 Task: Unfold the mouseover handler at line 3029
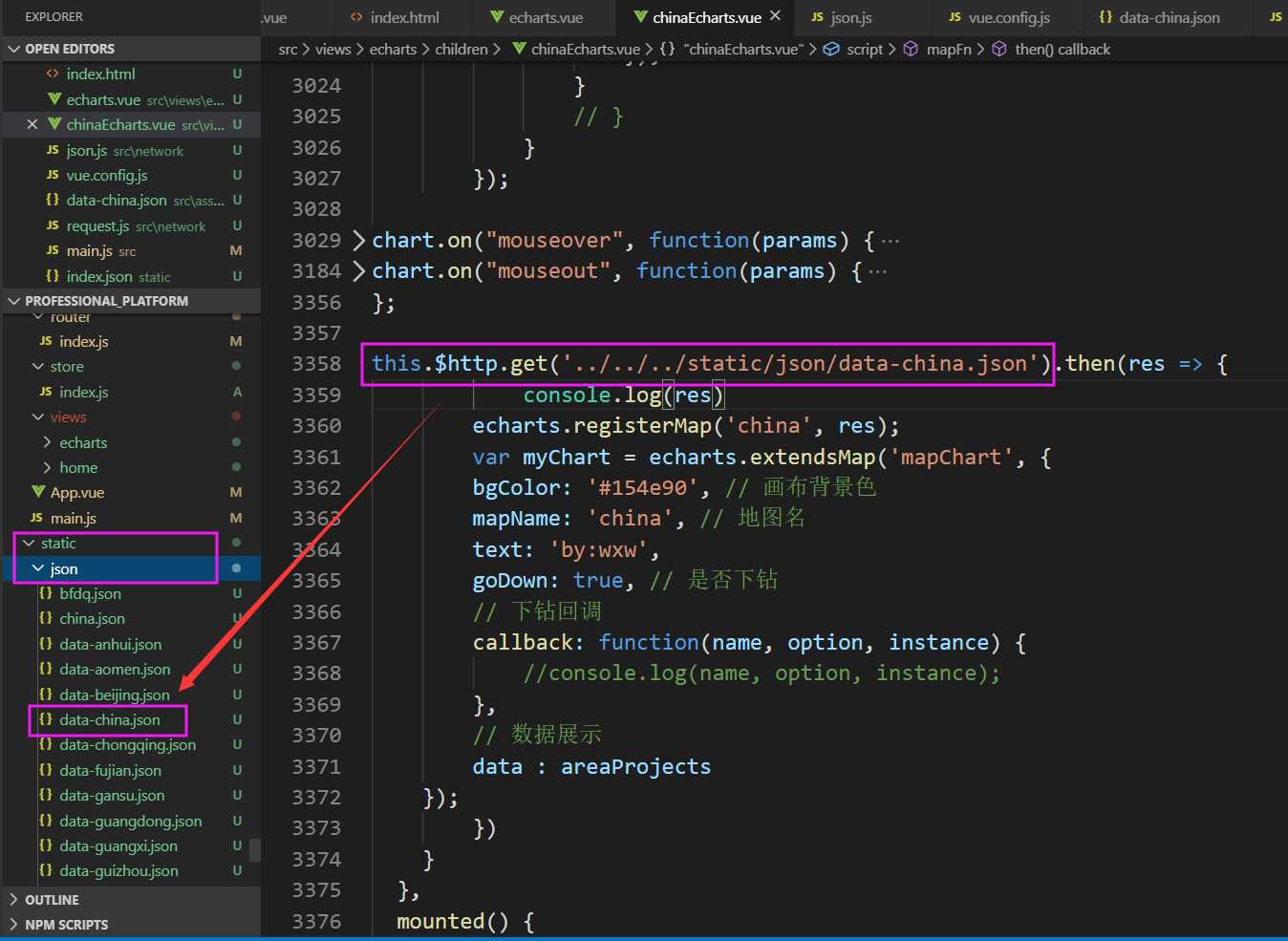[x=359, y=240]
